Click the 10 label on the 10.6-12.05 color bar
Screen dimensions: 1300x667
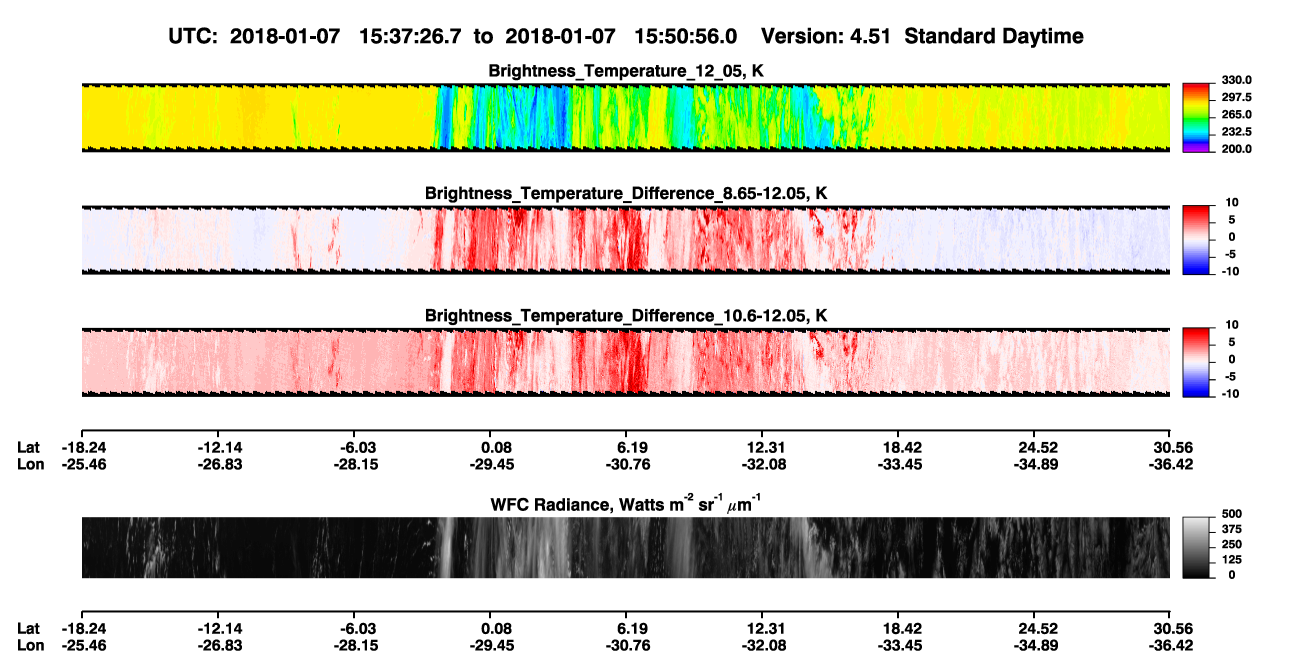coord(1230,325)
